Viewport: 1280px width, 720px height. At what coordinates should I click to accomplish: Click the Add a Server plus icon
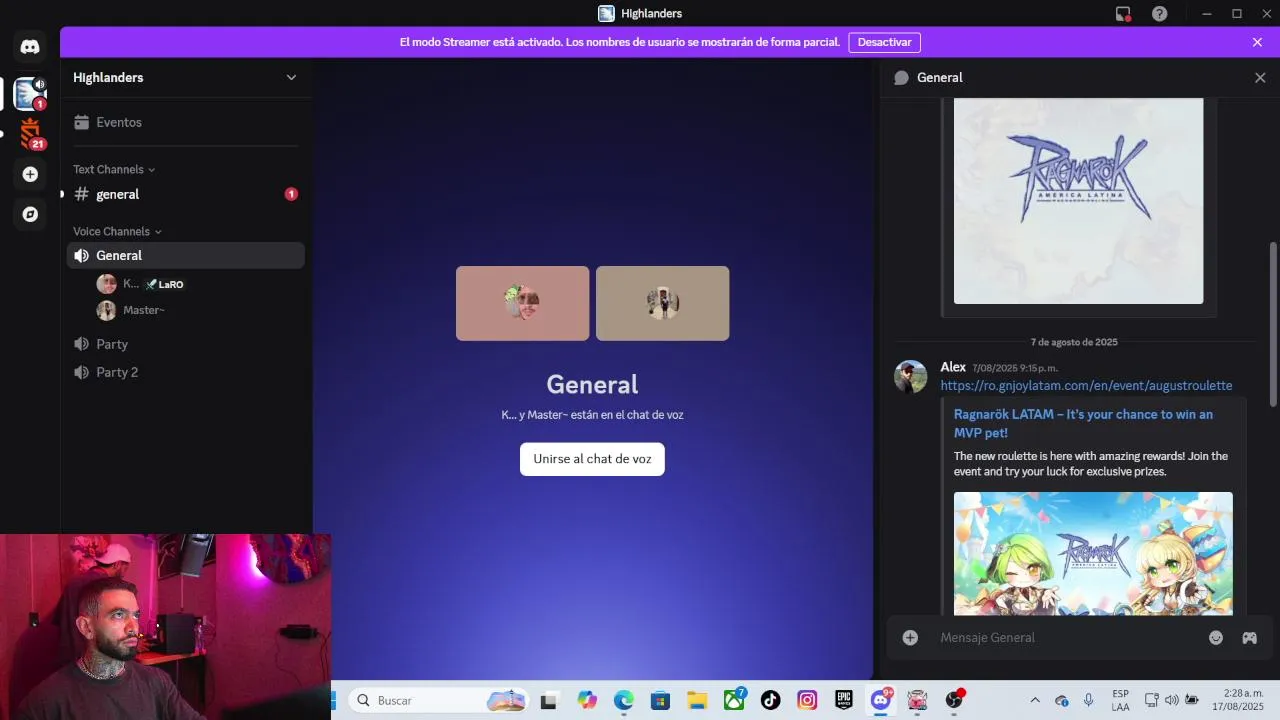click(x=30, y=174)
